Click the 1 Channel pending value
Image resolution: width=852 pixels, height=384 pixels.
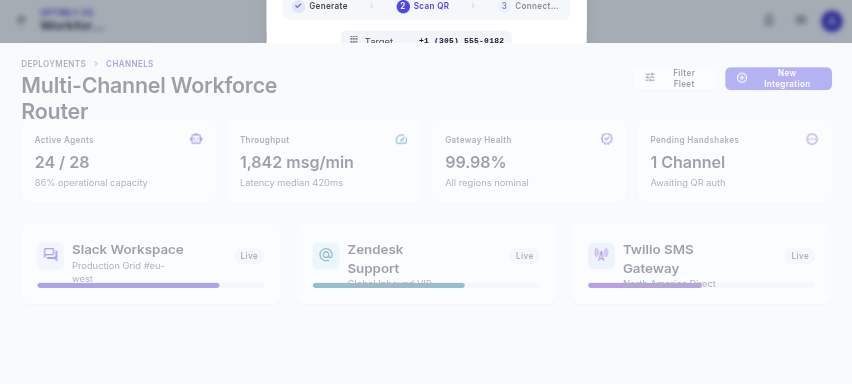[x=687, y=162]
